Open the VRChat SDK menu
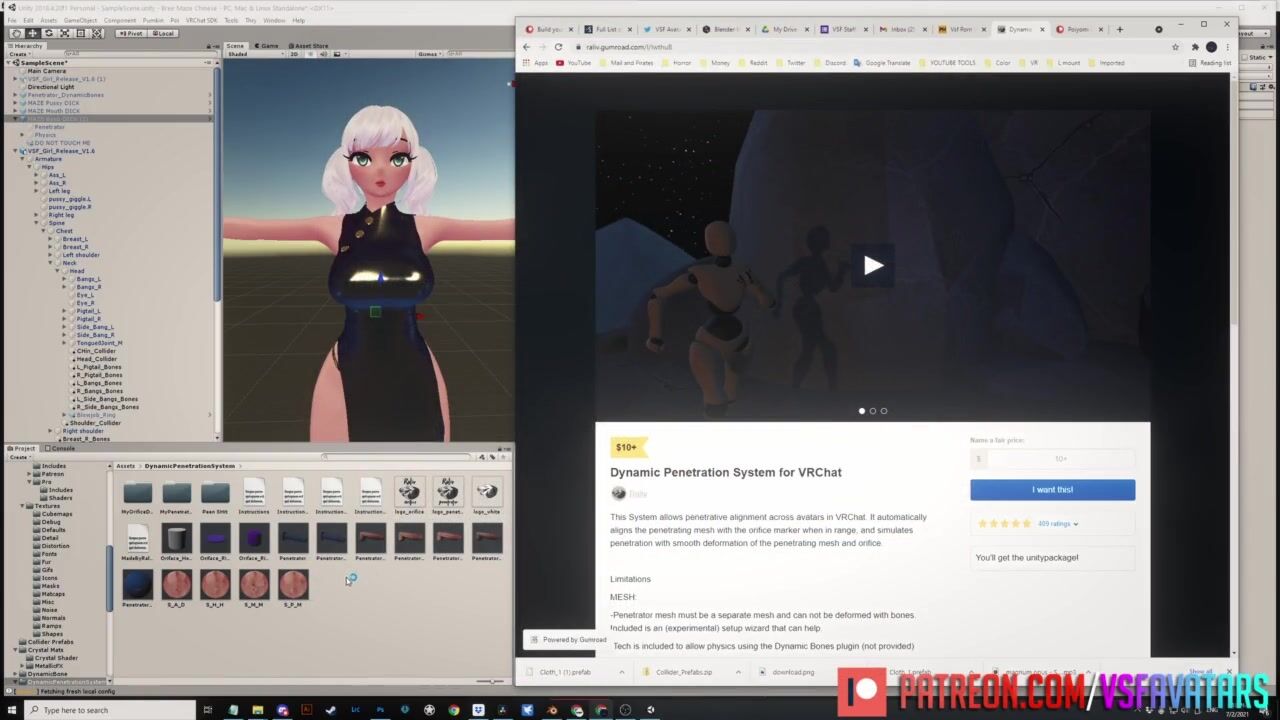The width and height of the screenshot is (1280, 720). pos(201,20)
